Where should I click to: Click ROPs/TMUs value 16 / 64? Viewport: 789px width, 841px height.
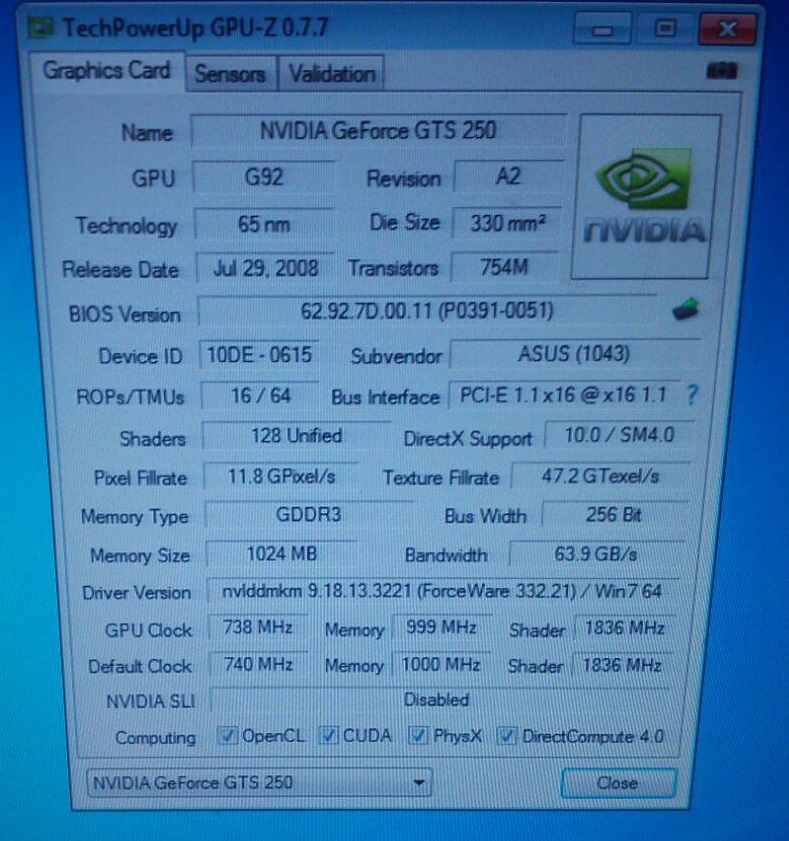[x=261, y=396]
